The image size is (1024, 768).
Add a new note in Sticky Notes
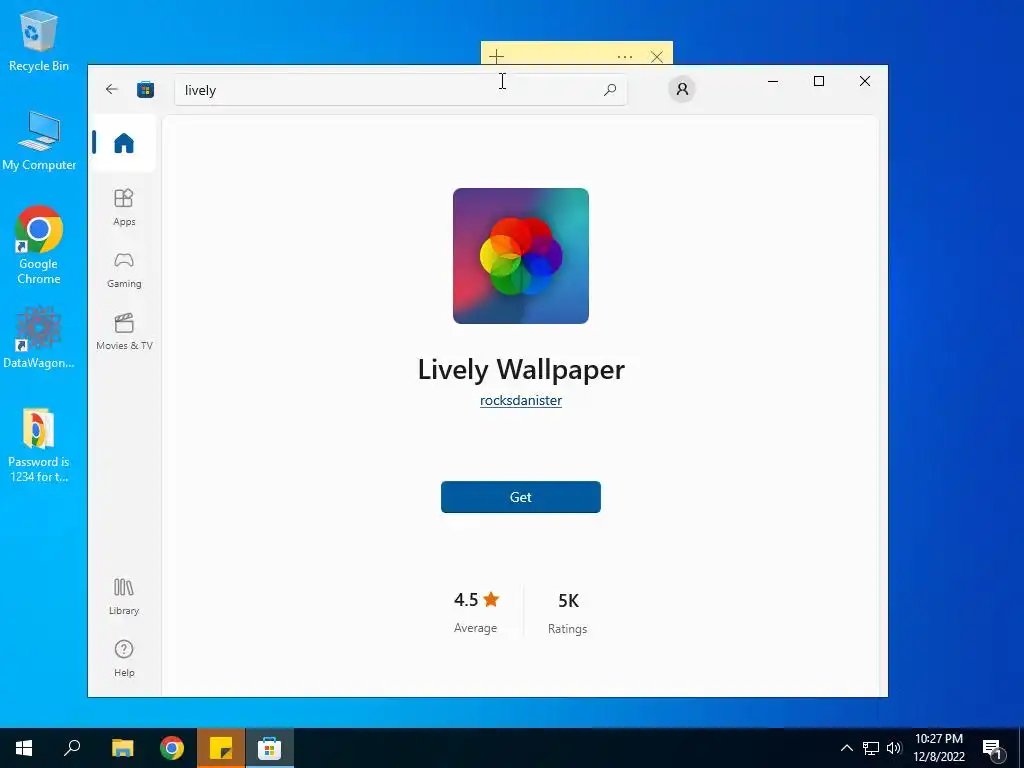coord(496,57)
